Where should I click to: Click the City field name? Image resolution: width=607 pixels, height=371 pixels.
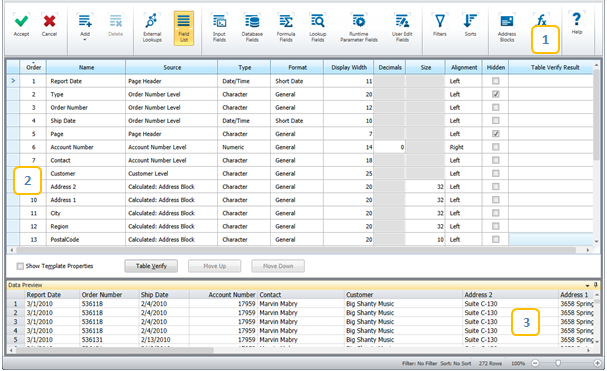pyautogui.click(x=55, y=213)
